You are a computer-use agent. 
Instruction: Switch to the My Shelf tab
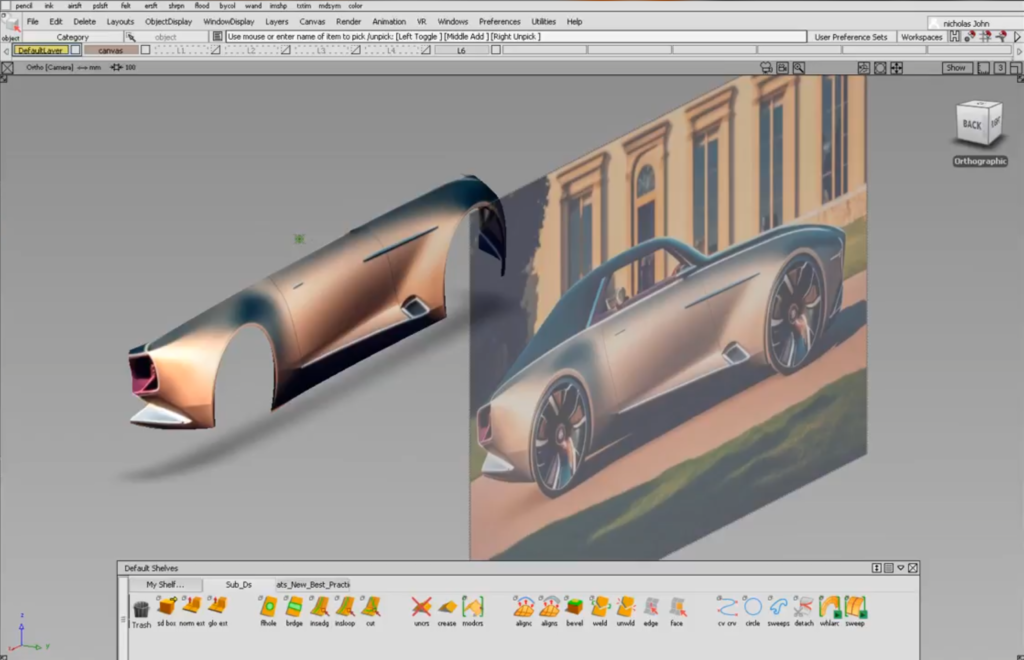coord(166,585)
